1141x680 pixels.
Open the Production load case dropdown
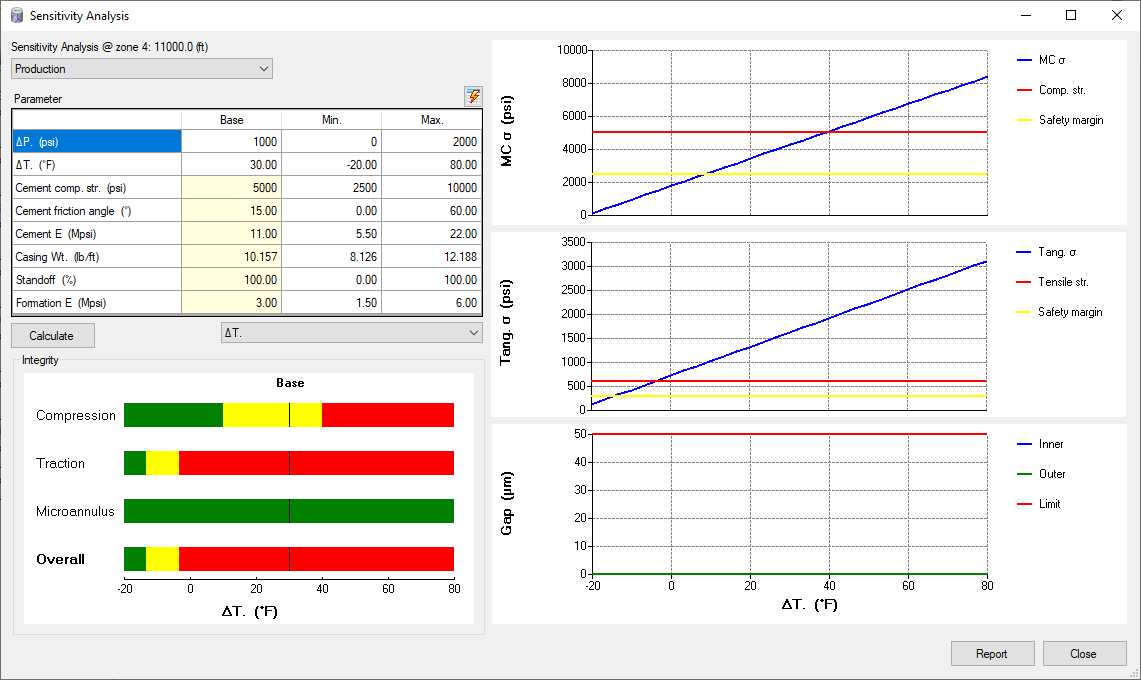point(141,69)
